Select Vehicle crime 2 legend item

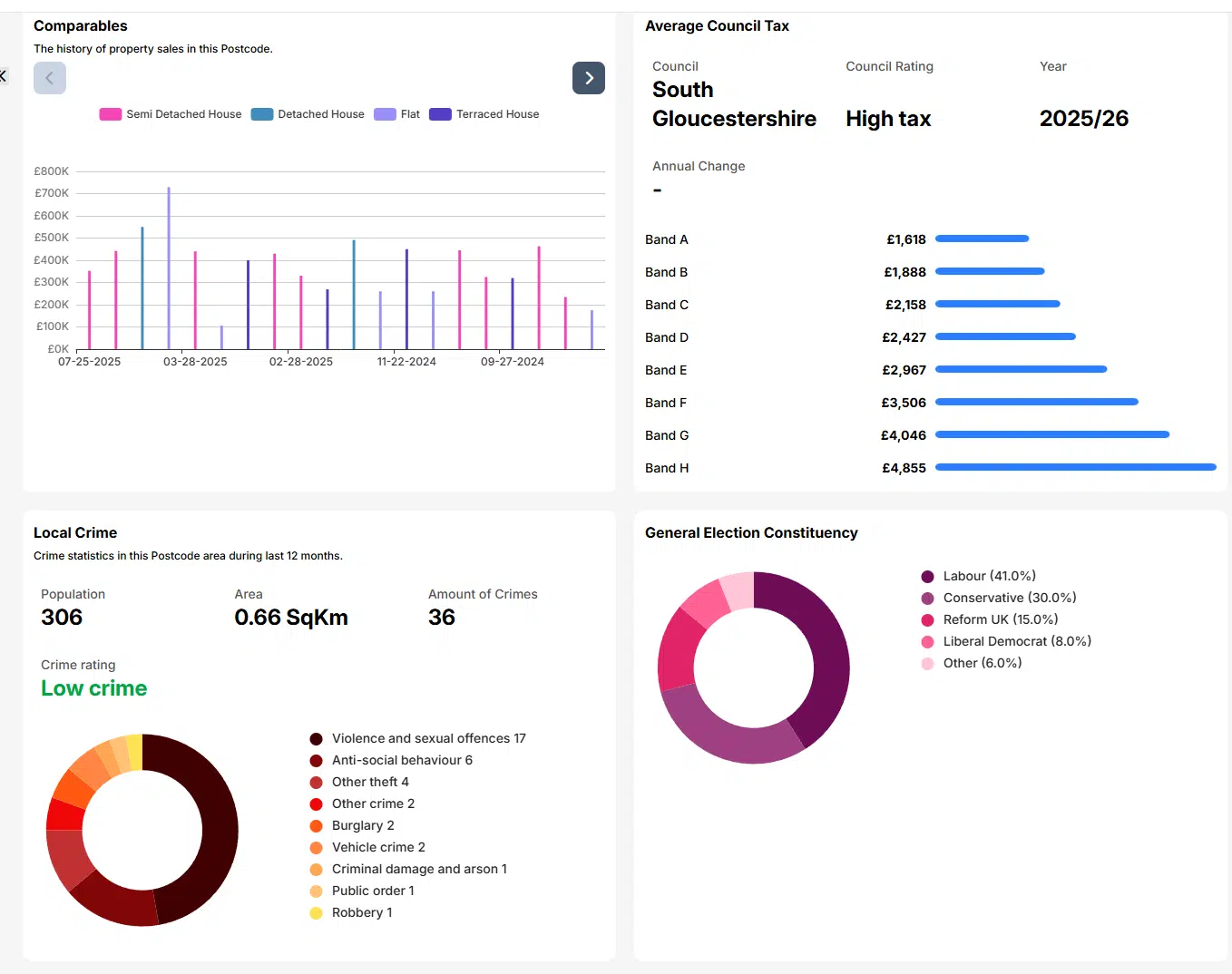pyautogui.click(x=367, y=847)
